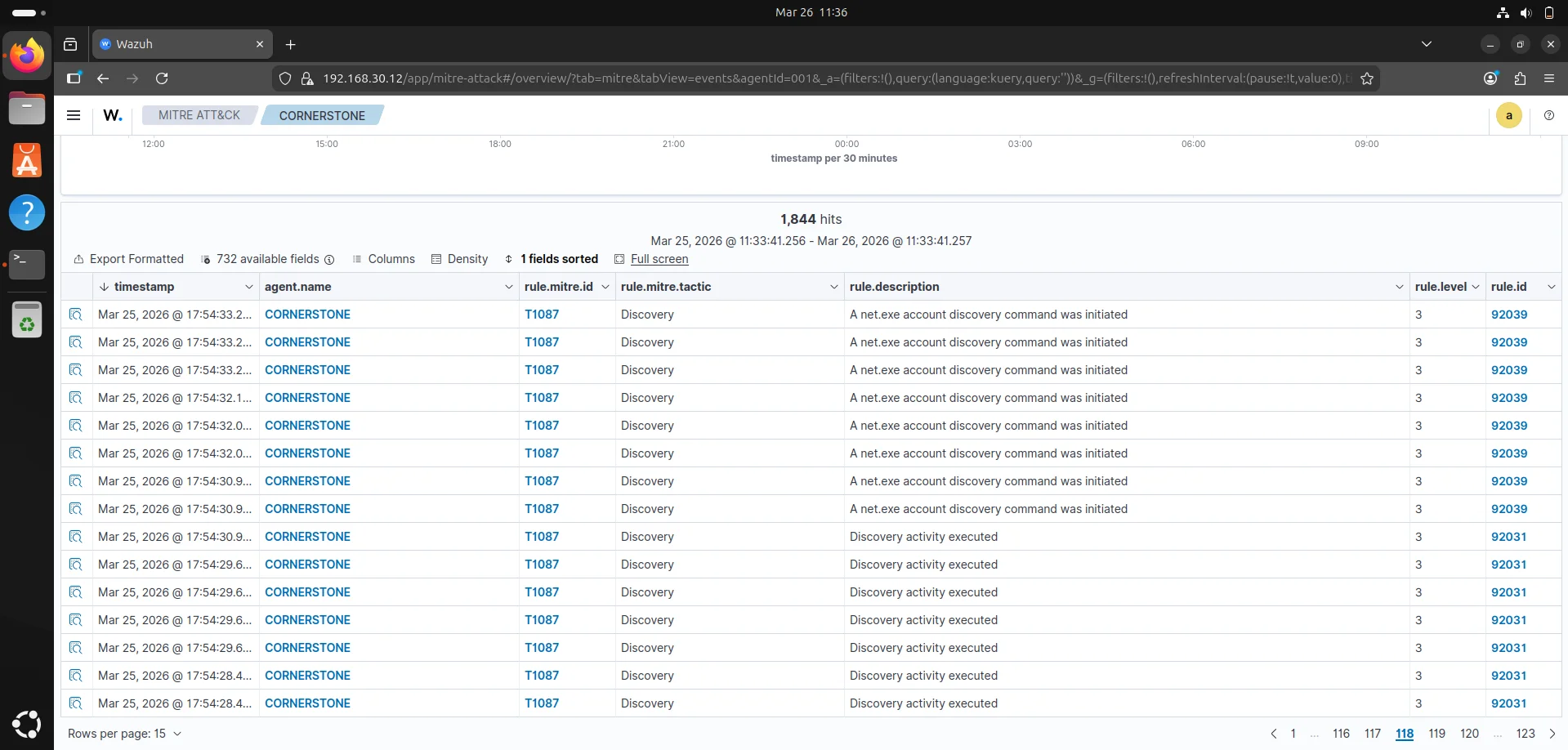This screenshot has width=1568, height=750.
Task: Click the user avatar 'a' button
Action: tap(1508, 115)
